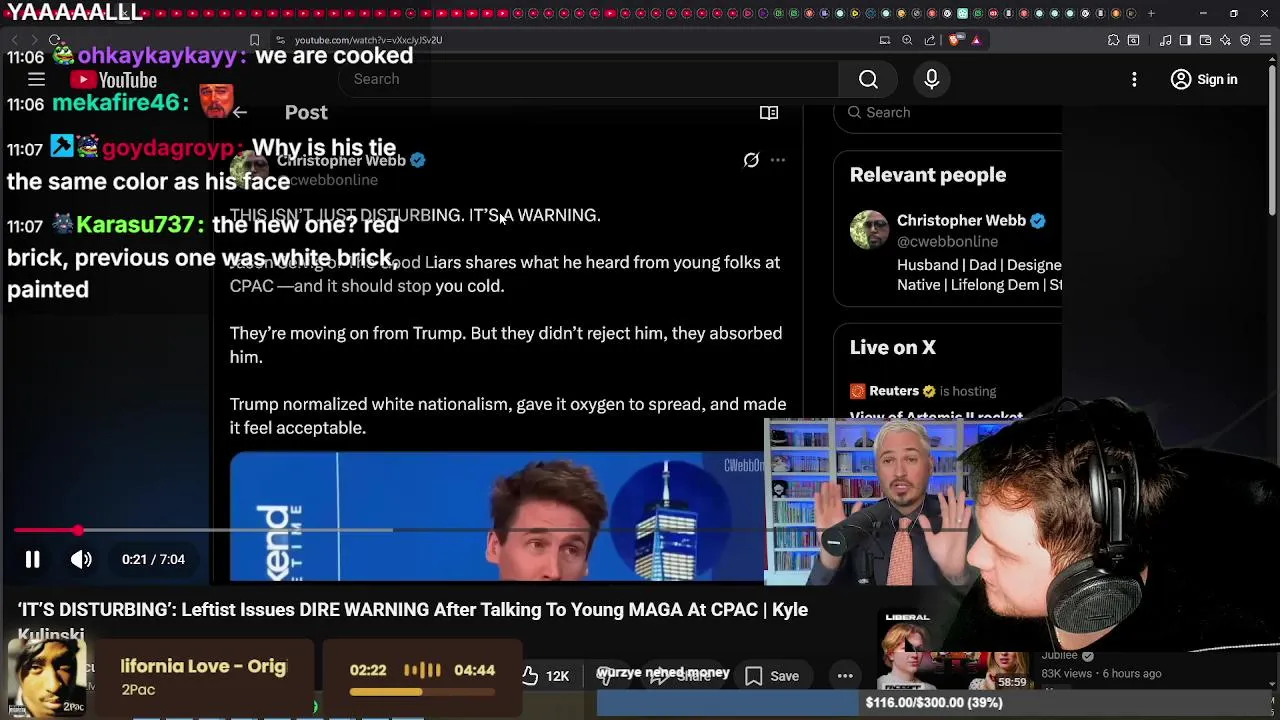Click the California Love song progress bar

click(x=422, y=691)
